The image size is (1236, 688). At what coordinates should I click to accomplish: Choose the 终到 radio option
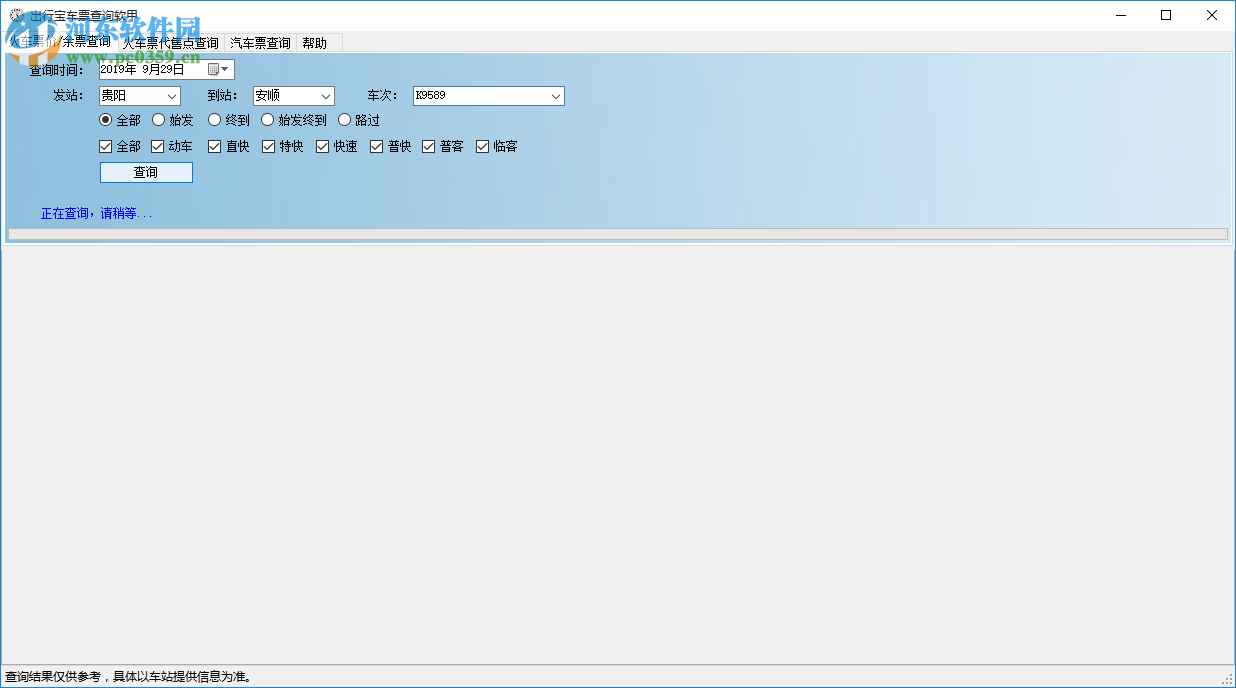[214, 119]
